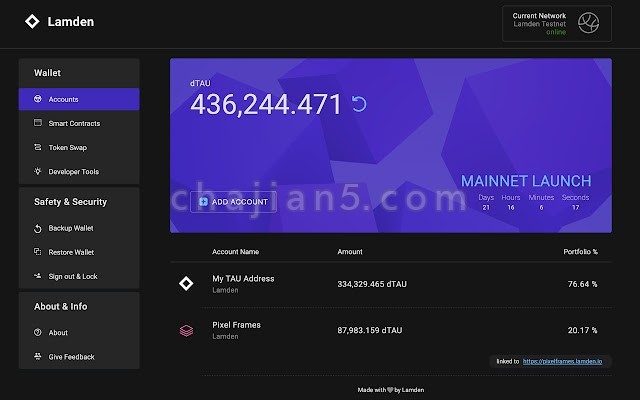Click the Days countdown value 21
The height and width of the screenshot is (400, 640).
[486, 207]
